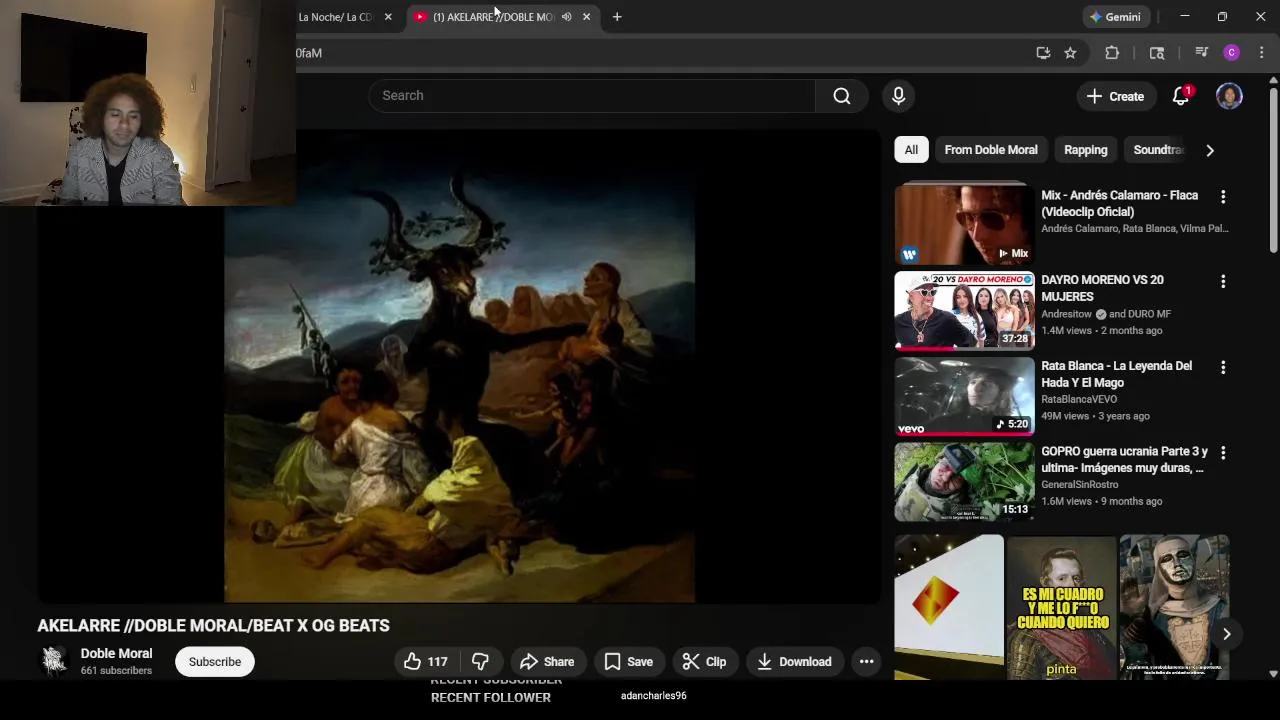
Task: Open the Rata Blanca La Leyenda thumbnail
Action: click(x=964, y=396)
